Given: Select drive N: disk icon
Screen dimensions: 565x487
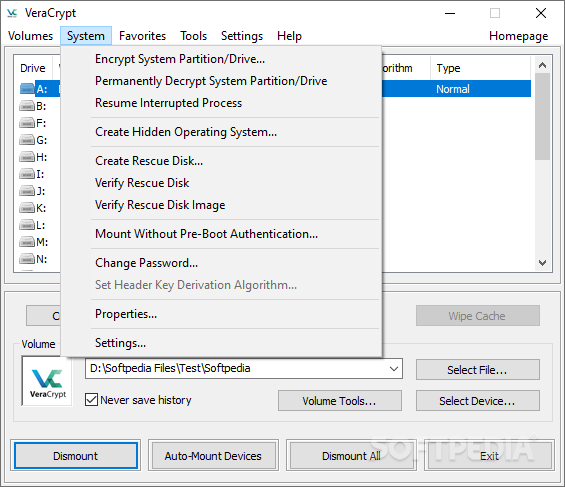Looking at the screenshot, I should (x=27, y=259).
